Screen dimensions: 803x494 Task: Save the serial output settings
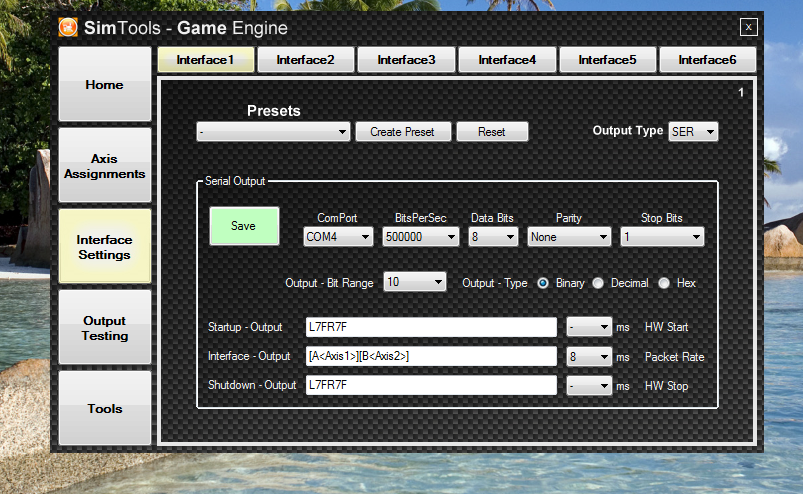[244, 226]
